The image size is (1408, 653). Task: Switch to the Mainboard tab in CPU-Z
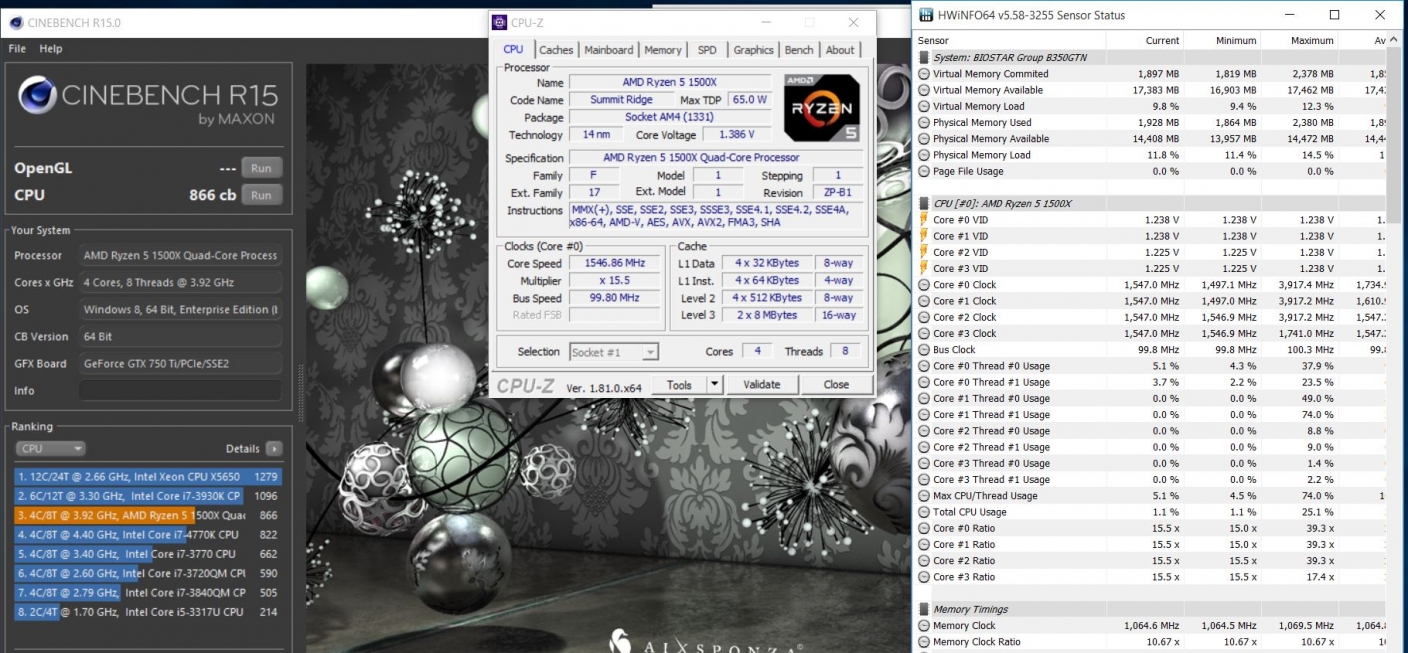point(609,50)
